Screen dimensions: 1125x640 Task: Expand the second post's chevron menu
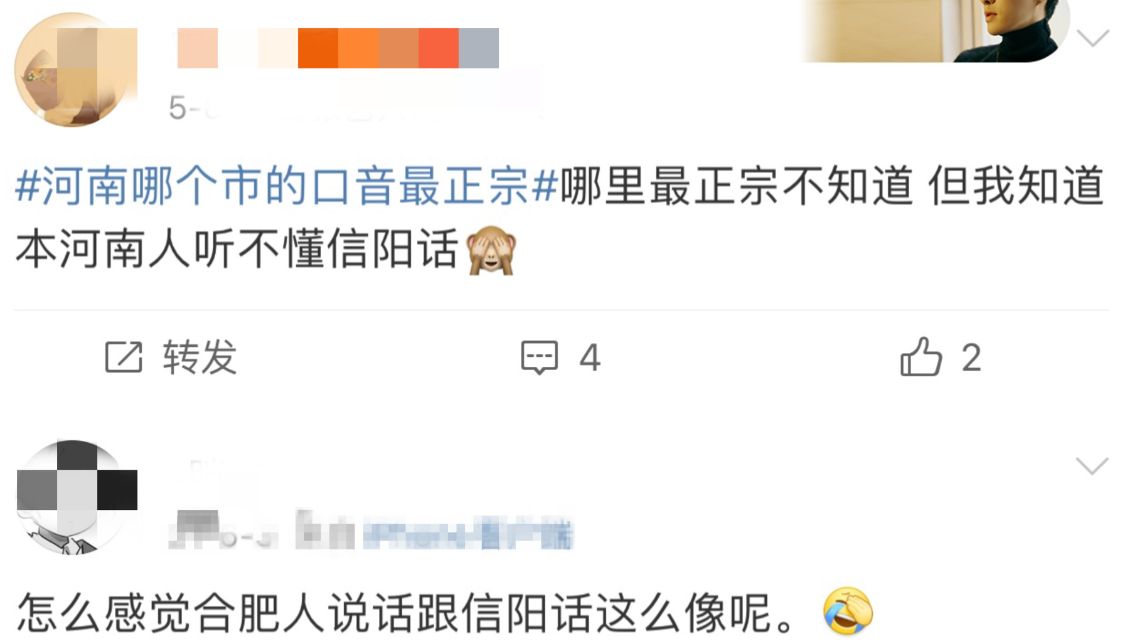click(1092, 466)
